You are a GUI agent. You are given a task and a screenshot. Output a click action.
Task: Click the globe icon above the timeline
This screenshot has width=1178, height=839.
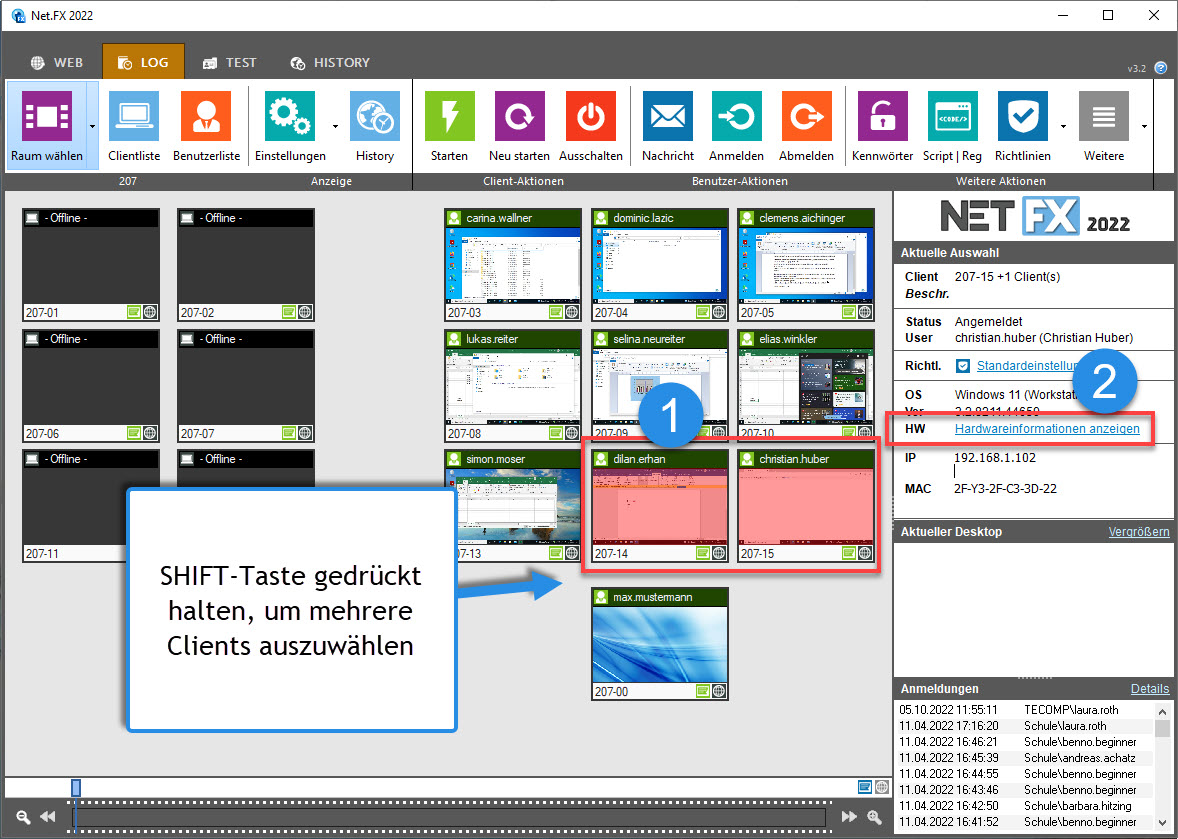(880, 786)
